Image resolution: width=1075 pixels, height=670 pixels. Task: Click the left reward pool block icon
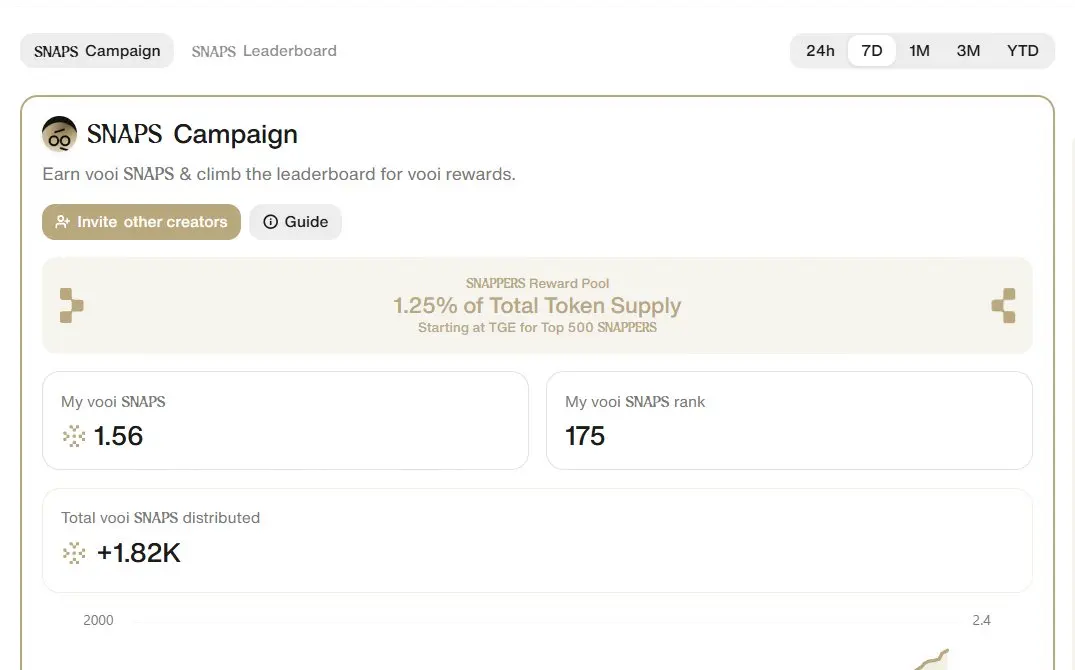click(x=71, y=305)
